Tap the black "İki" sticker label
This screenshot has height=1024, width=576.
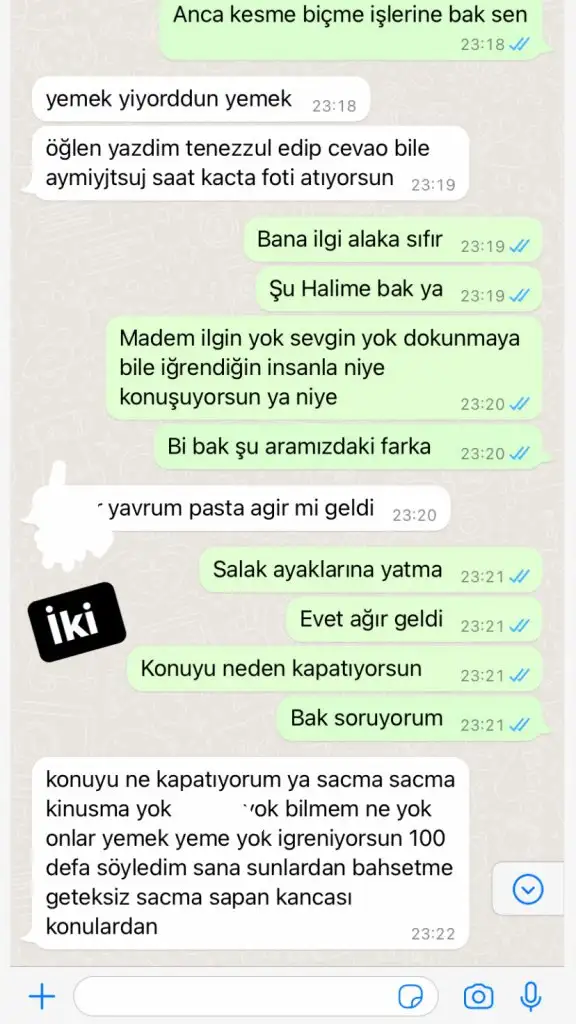pyautogui.click(x=76, y=622)
